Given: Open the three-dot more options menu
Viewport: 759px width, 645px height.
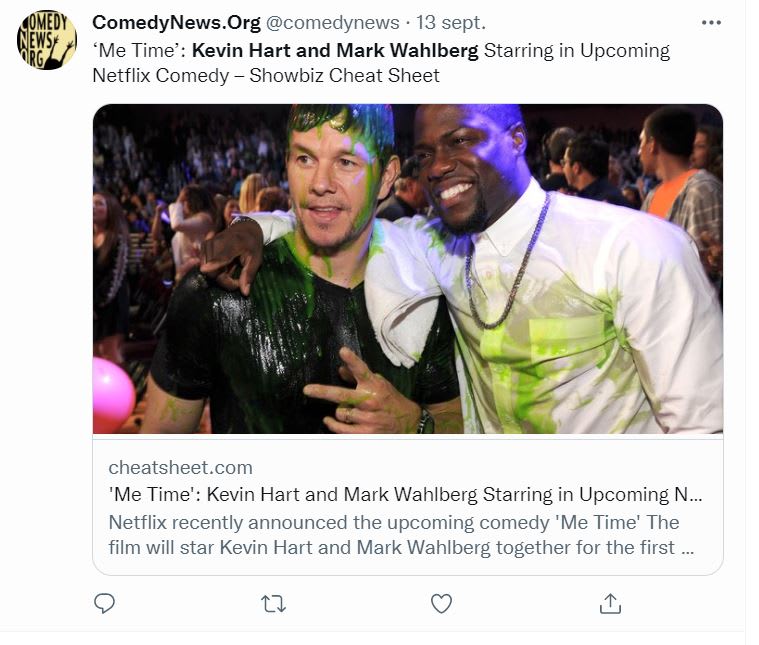Looking at the screenshot, I should (x=711, y=23).
